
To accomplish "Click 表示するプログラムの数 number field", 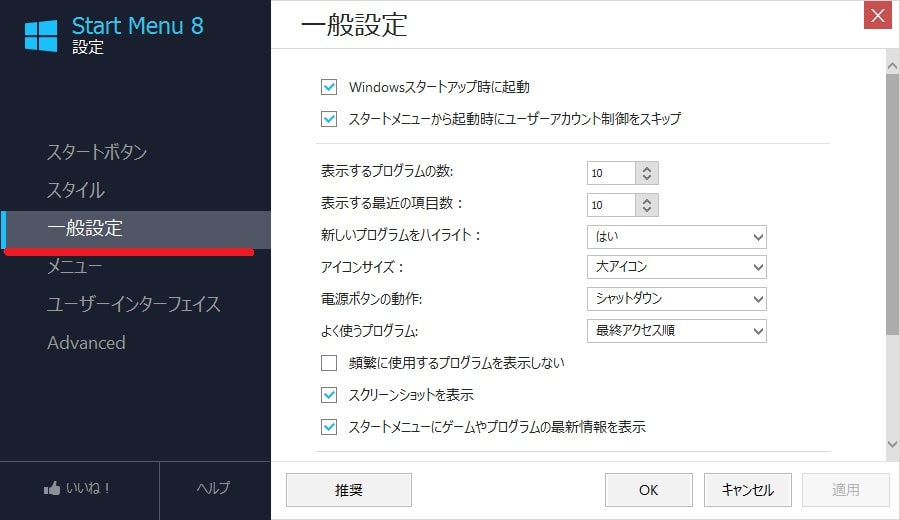I will click(x=611, y=173).
